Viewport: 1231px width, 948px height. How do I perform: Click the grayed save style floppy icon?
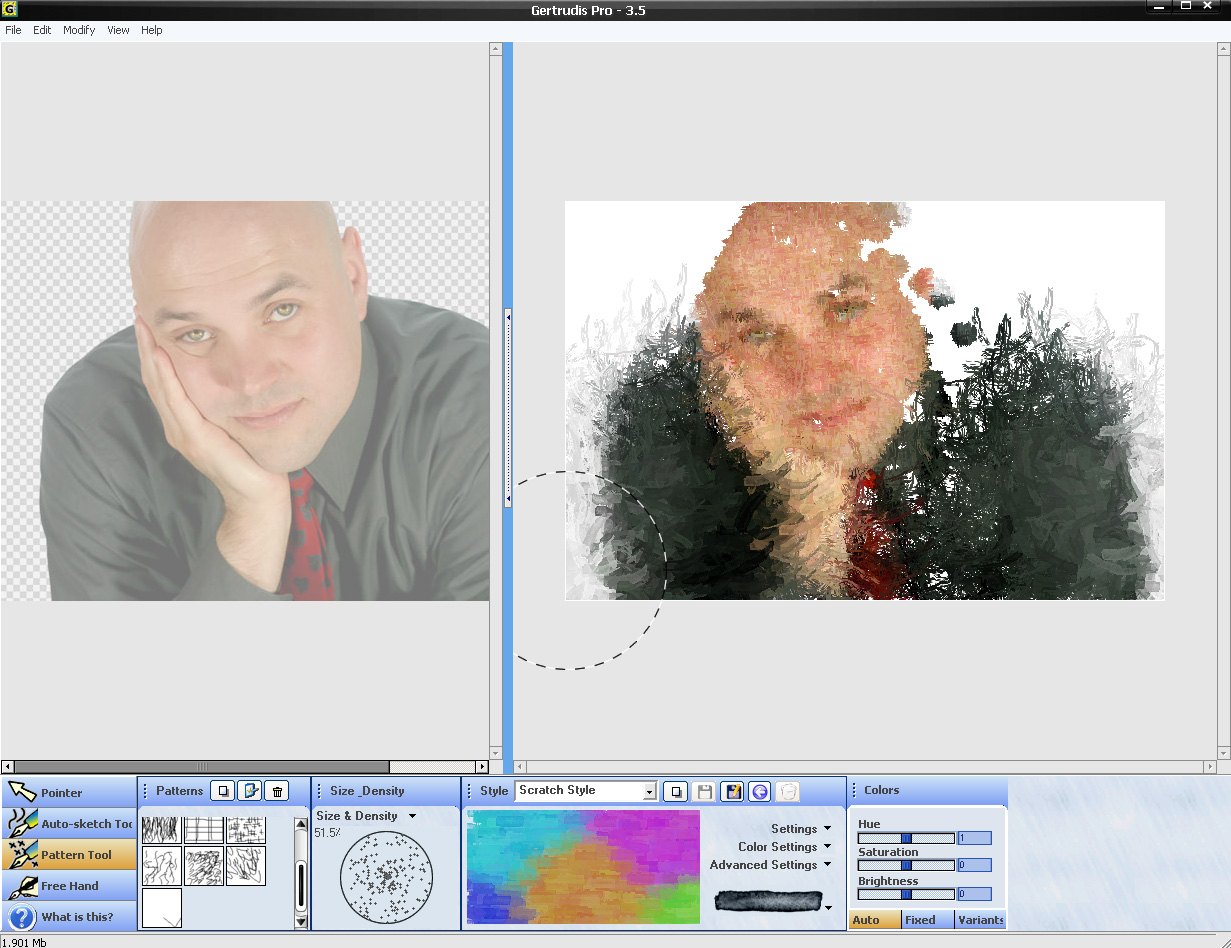pyautogui.click(x=704, y=791)
